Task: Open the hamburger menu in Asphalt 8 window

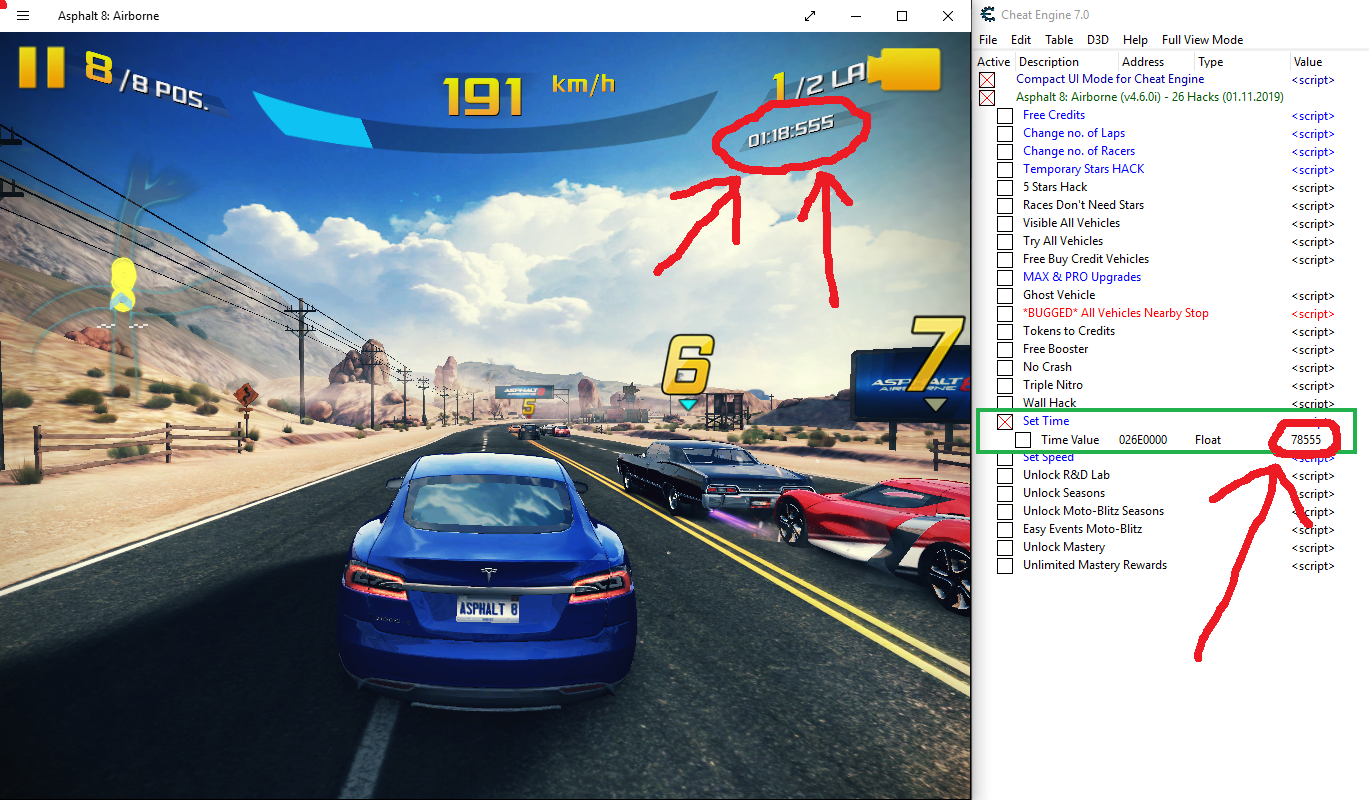Action: 23,16
